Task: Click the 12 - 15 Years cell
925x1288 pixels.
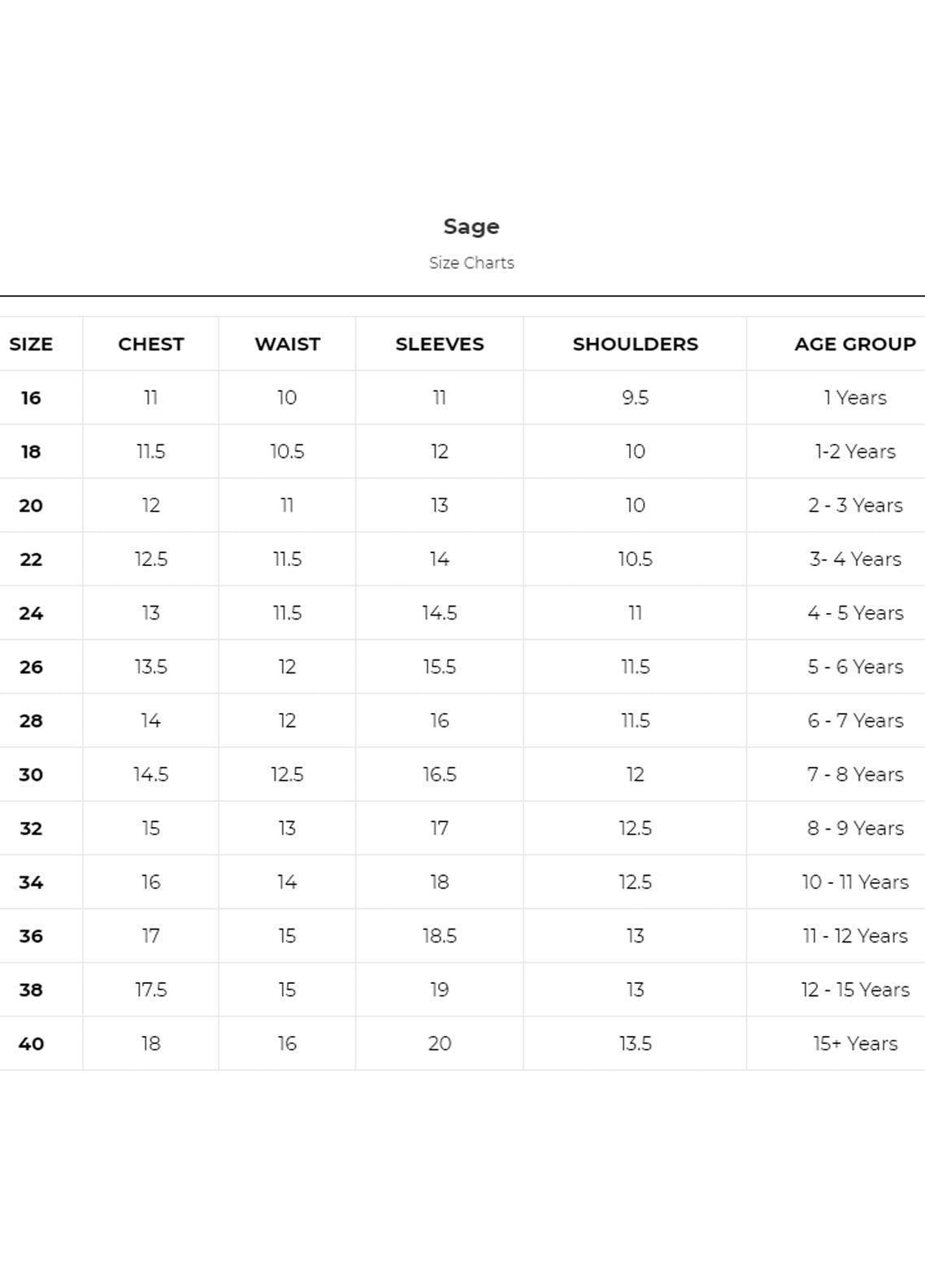Action: [855, 990]
